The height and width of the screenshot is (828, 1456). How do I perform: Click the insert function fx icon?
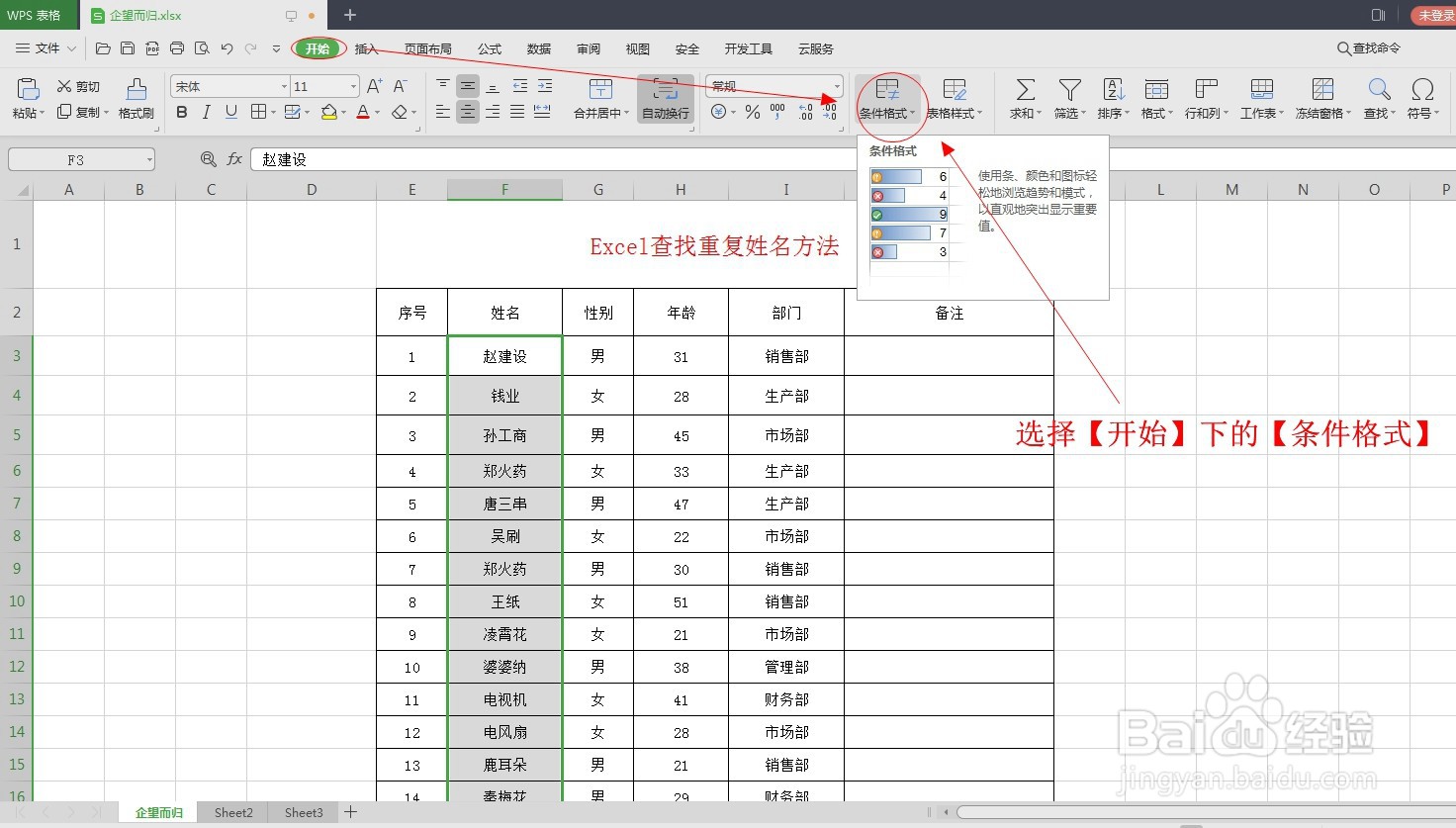(234, 159)
